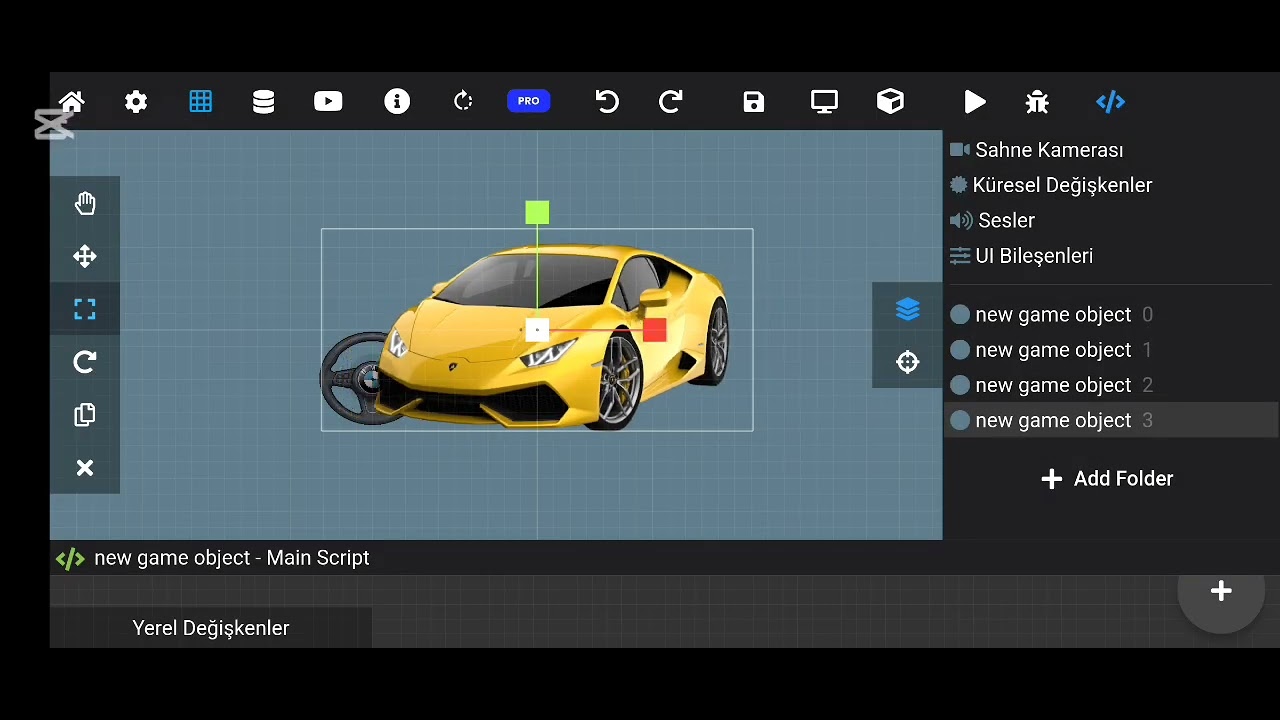Undo the last action
1280x720 pixels.
click(x=607, y=101)
